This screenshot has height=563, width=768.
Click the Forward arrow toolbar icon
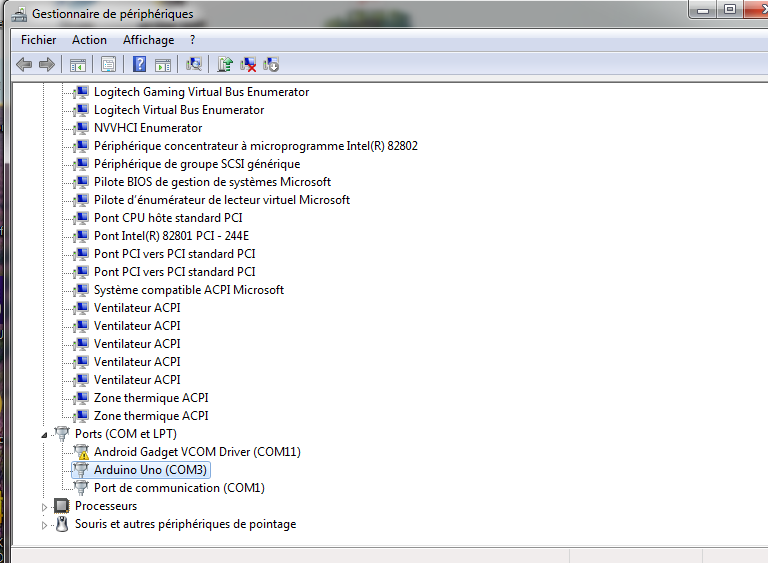(47, 64)
